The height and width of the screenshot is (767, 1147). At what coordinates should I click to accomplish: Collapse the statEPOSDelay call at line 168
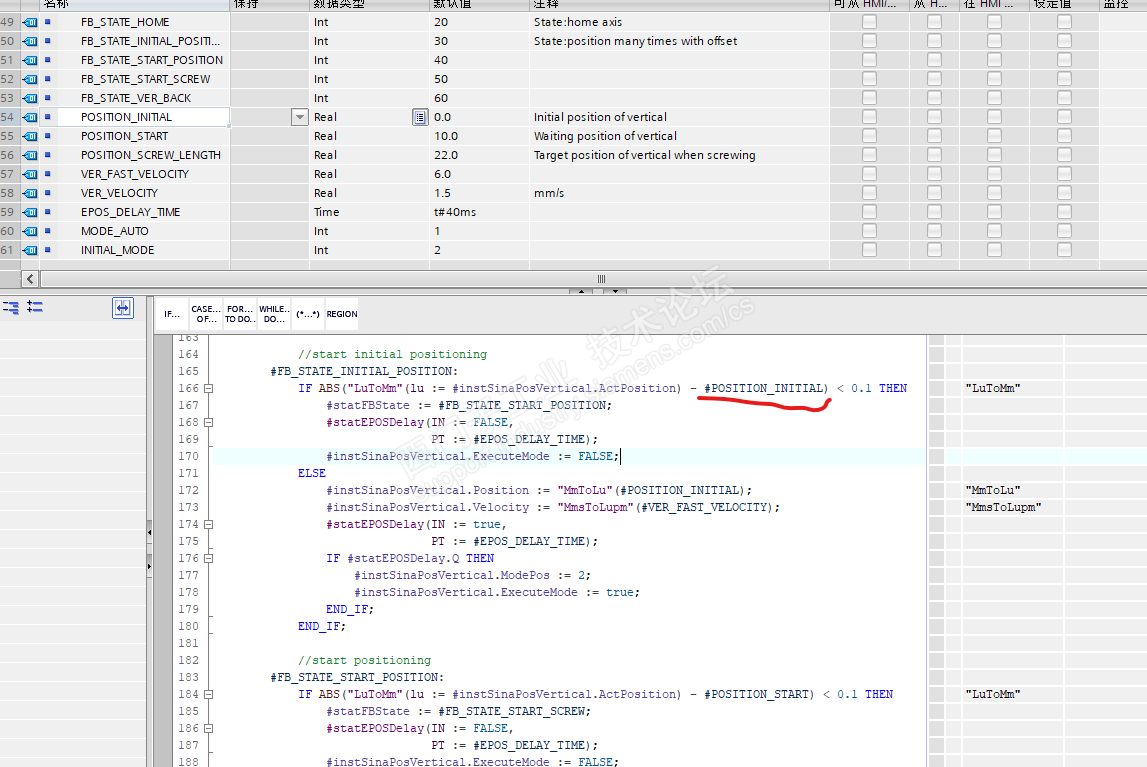(208, 422)
